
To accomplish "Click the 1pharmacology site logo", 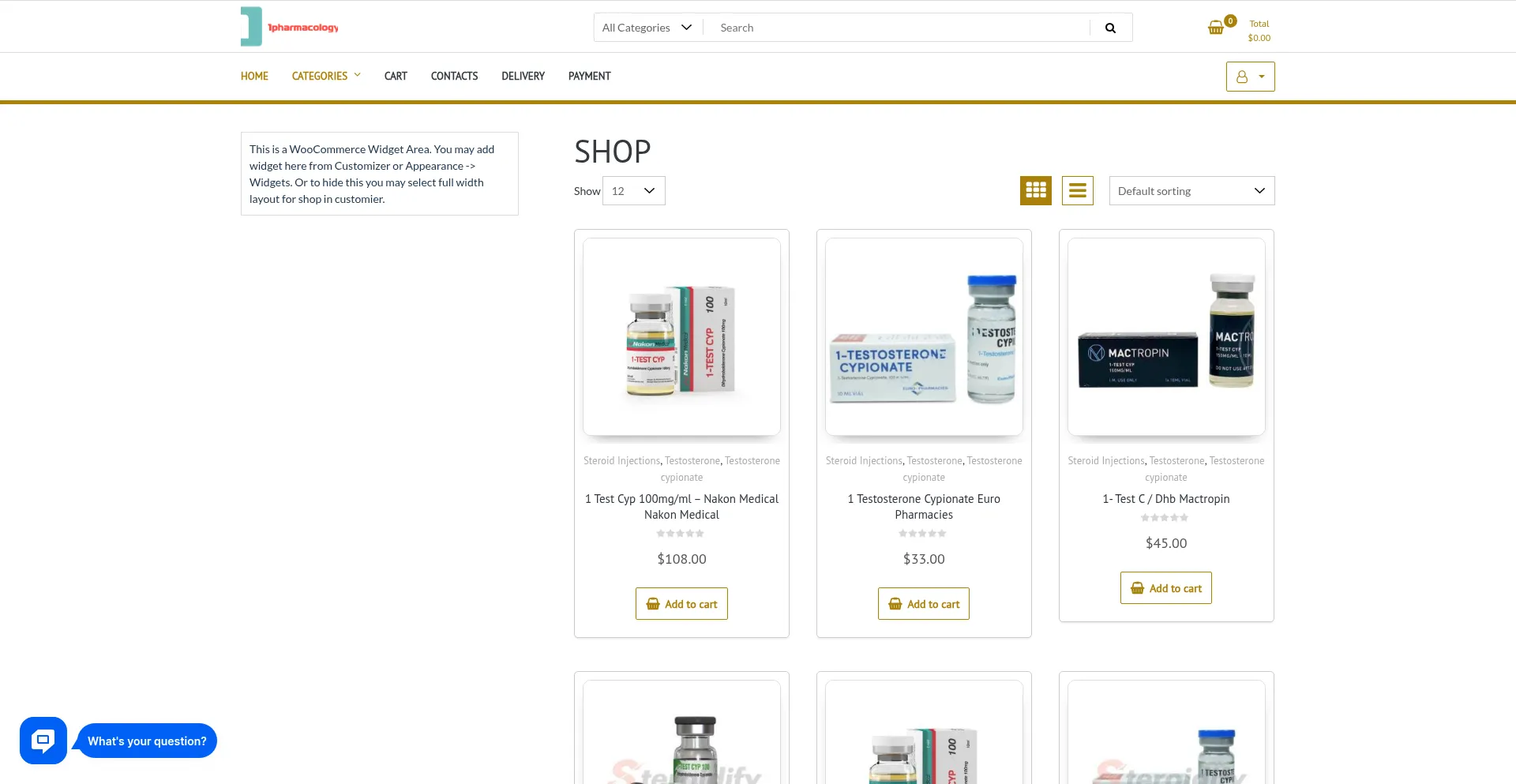I will (x=290, y=27).
